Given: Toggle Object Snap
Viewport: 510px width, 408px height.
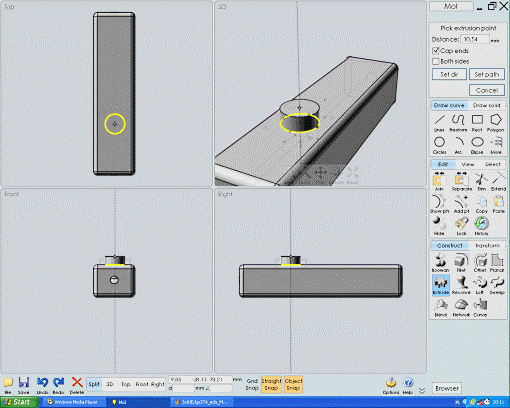Looking at the screenshot, I should click(293, 384).
